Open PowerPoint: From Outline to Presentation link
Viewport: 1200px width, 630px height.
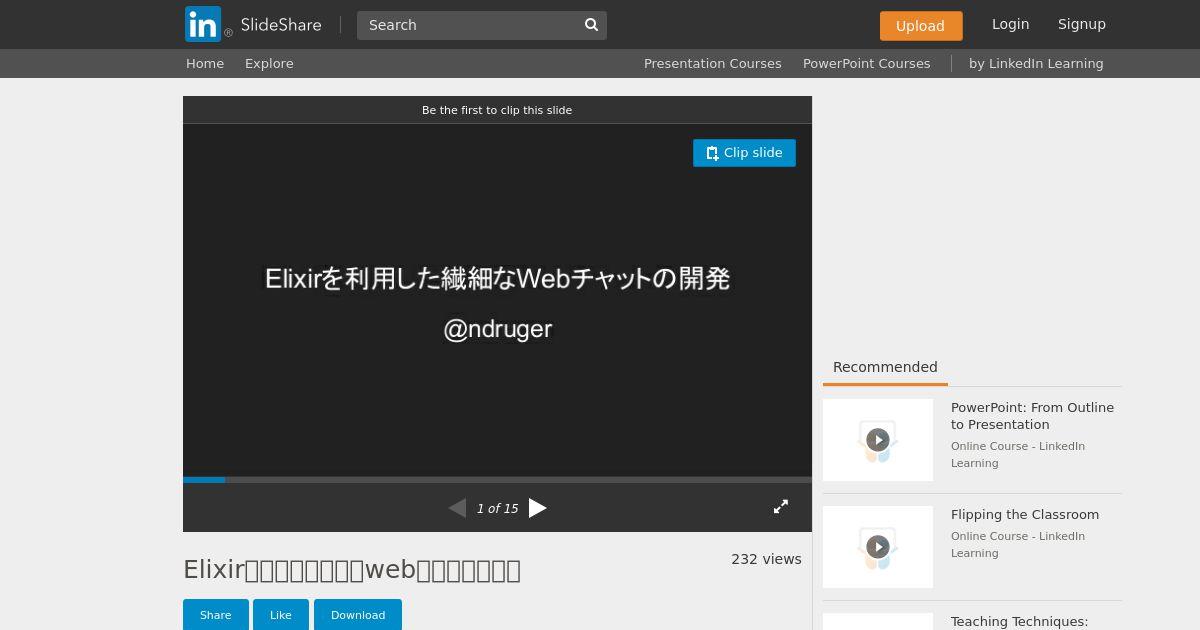(x=1032, y=416)
